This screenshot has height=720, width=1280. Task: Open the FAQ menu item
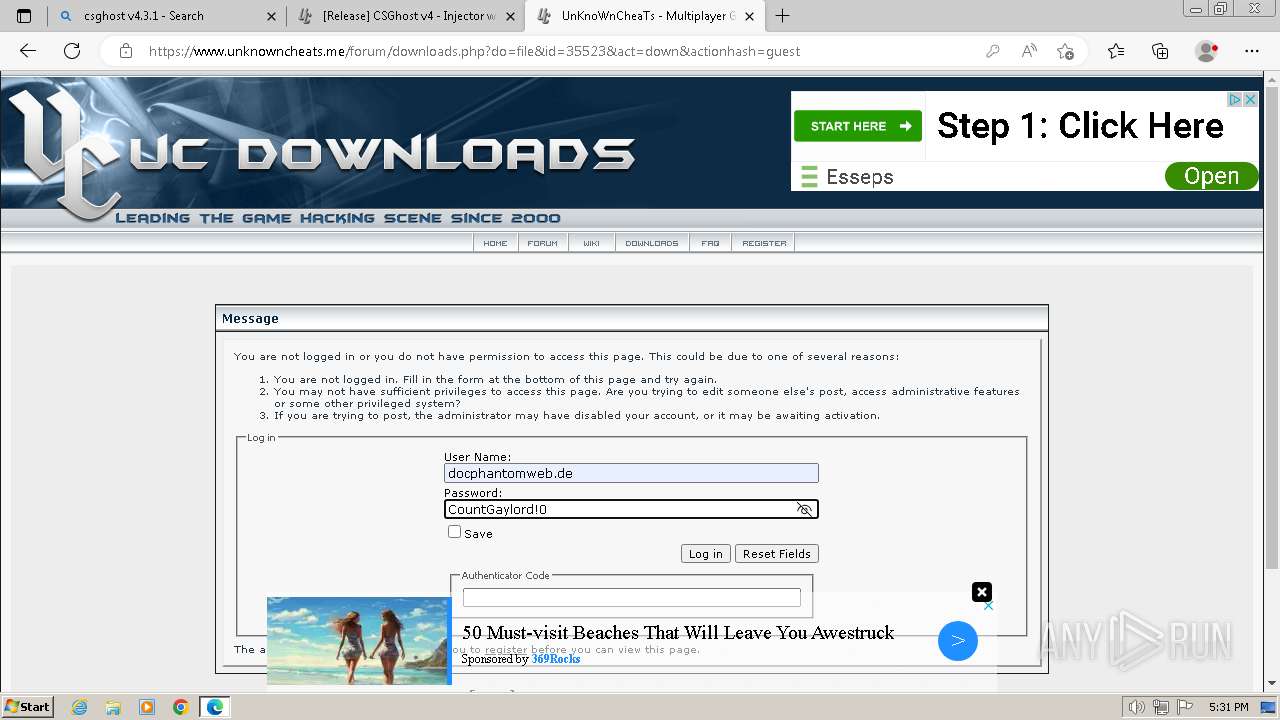pos(710,243)
